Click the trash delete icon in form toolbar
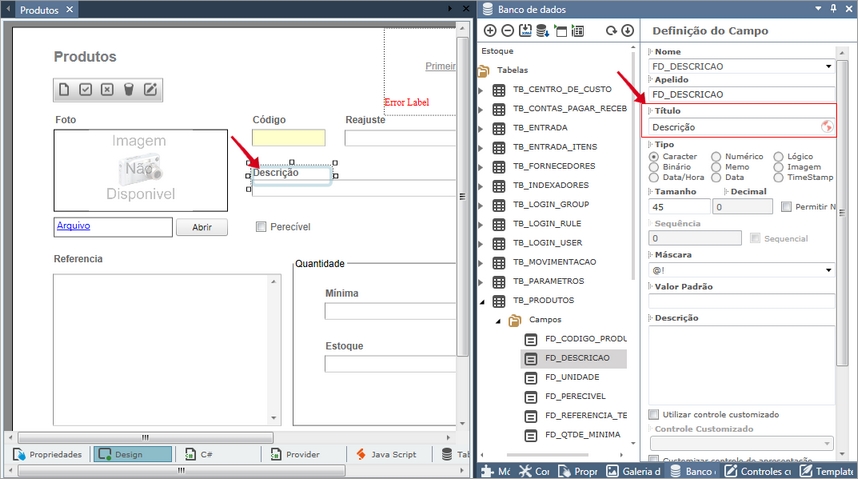 pos(128,90)
